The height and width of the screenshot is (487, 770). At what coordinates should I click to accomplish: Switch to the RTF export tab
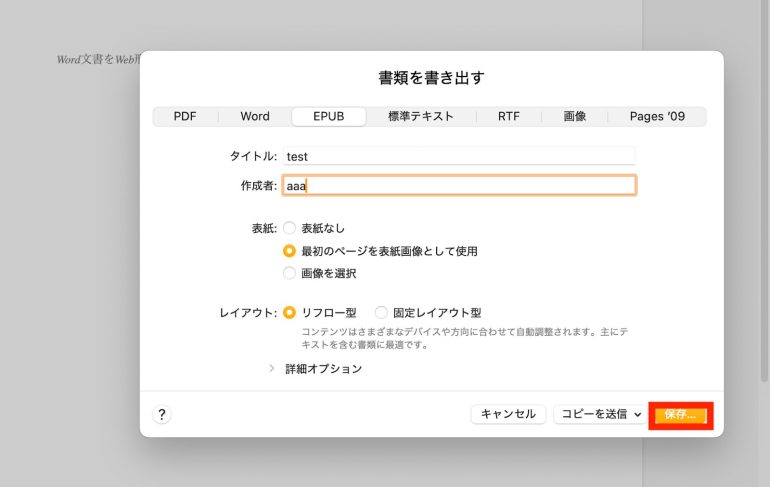509,116
